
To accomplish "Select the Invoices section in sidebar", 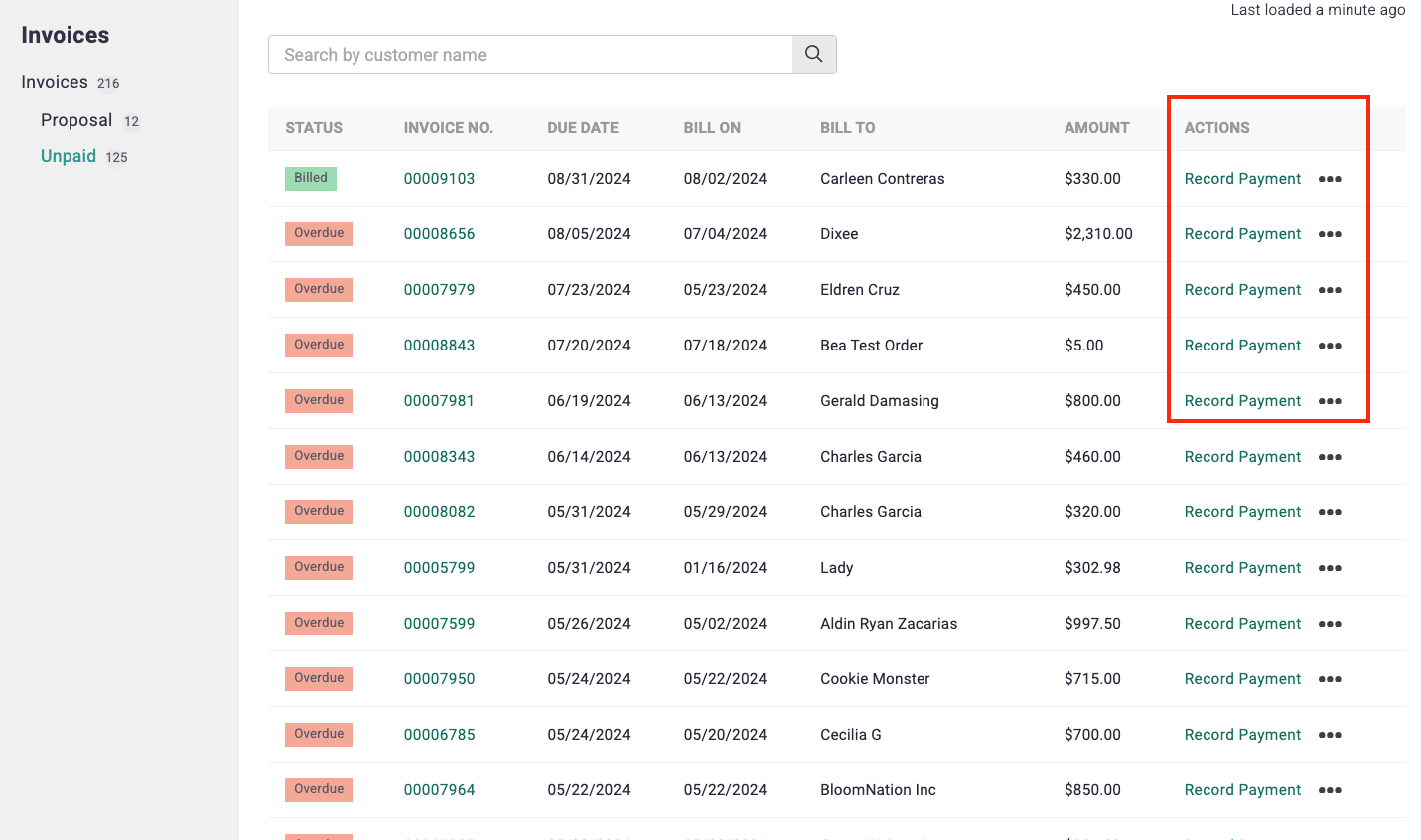I will [55, 82].
